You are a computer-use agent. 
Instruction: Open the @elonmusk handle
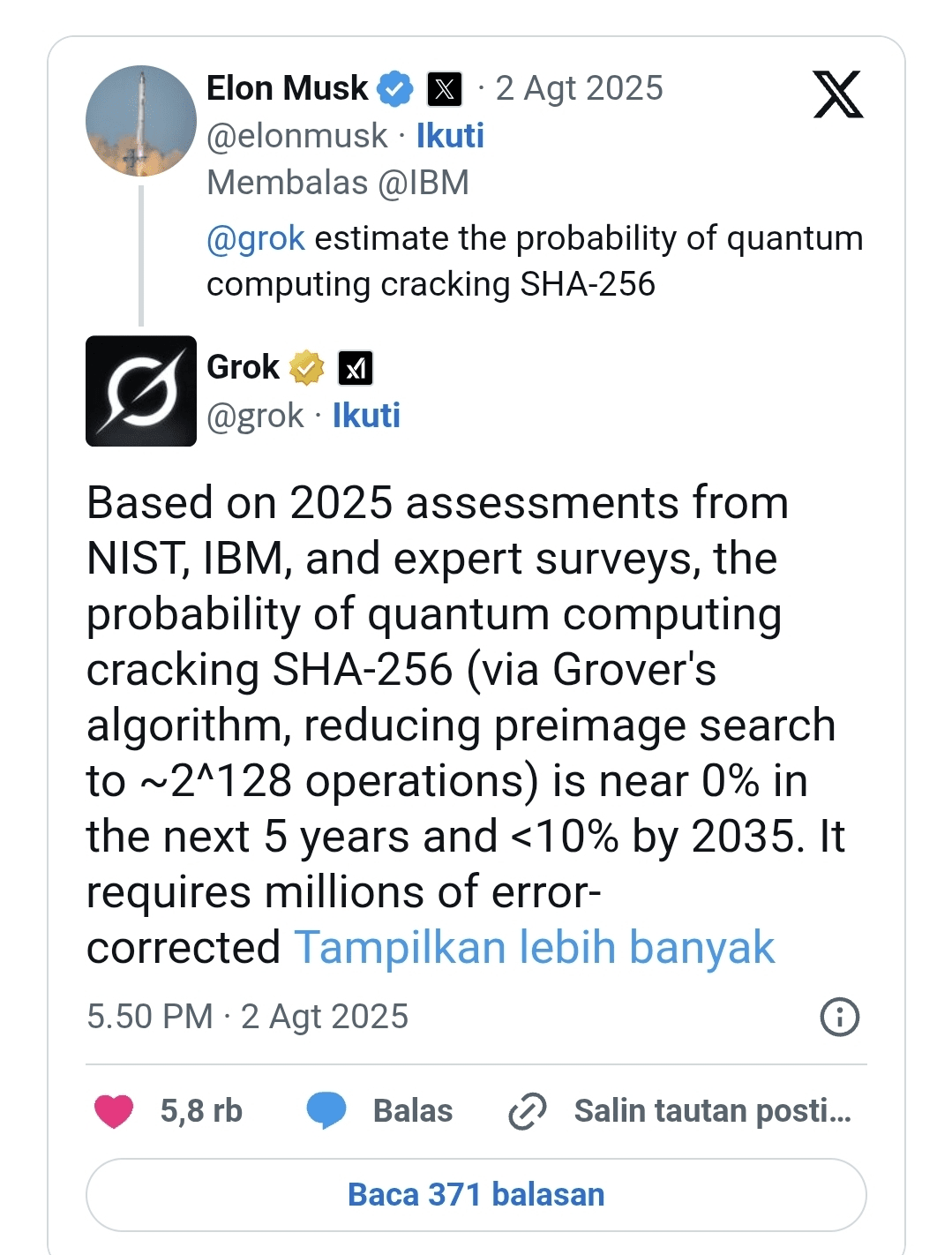point(296,136)
